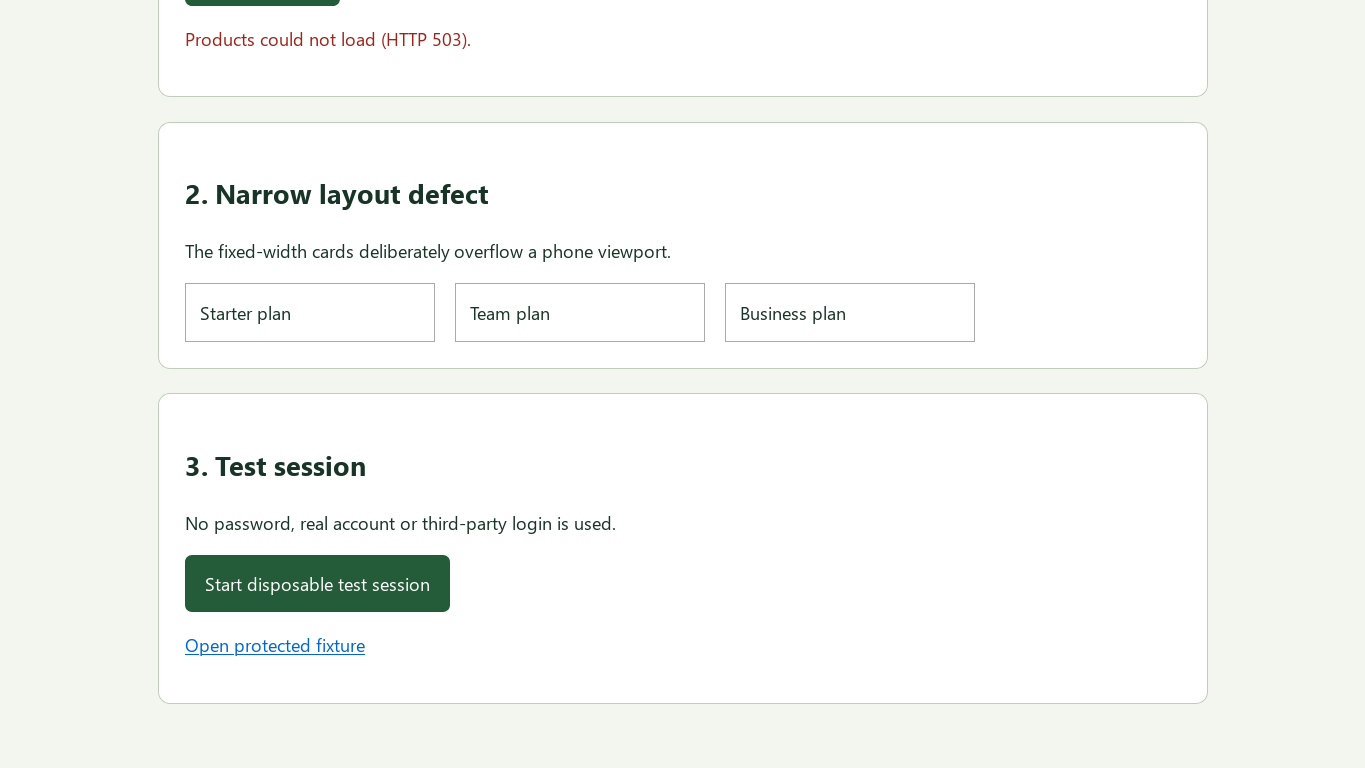This screenshot has width=1365, height=768.
Task: Click the 'Starter plan' text label
Action: click(245, 313)
